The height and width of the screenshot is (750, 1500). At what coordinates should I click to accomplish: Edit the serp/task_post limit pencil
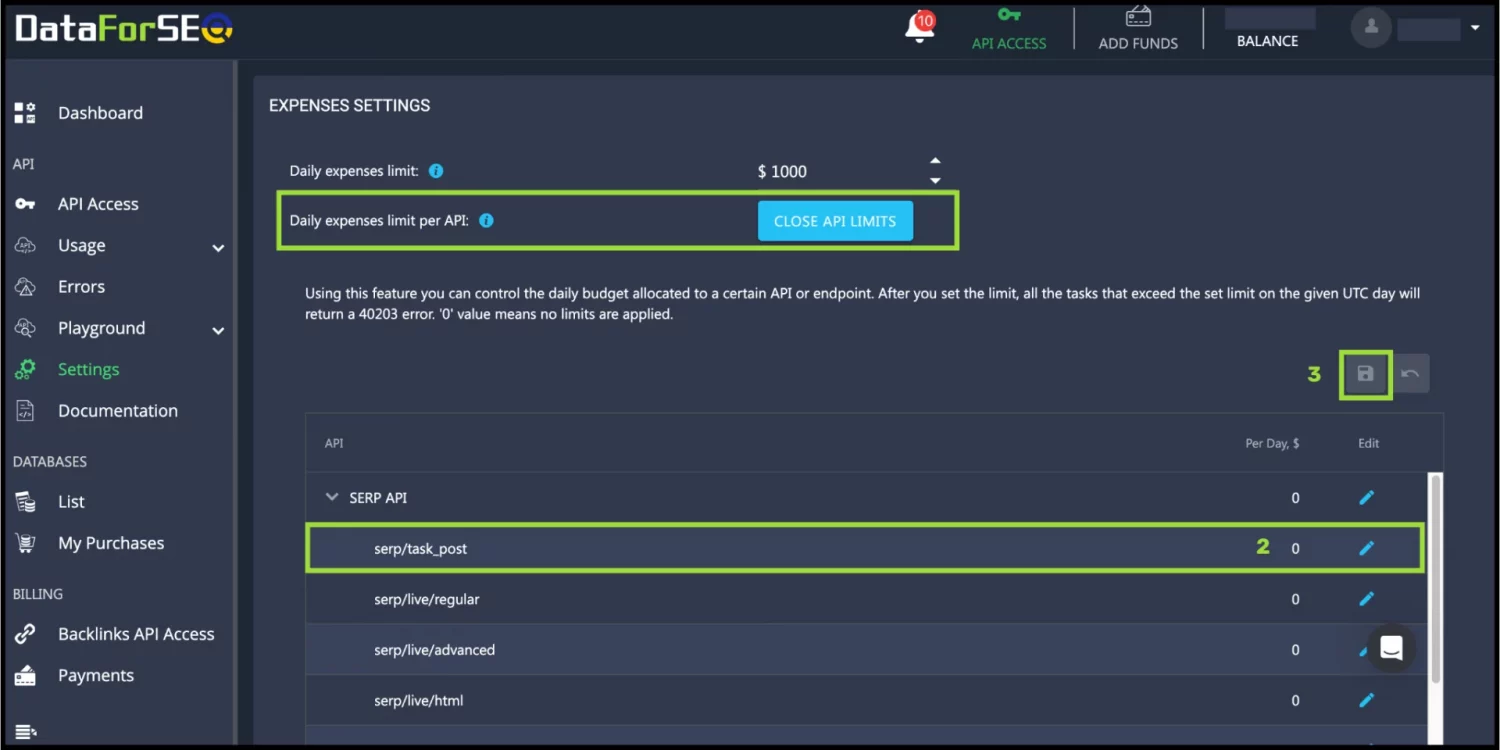pos(1366,548)
